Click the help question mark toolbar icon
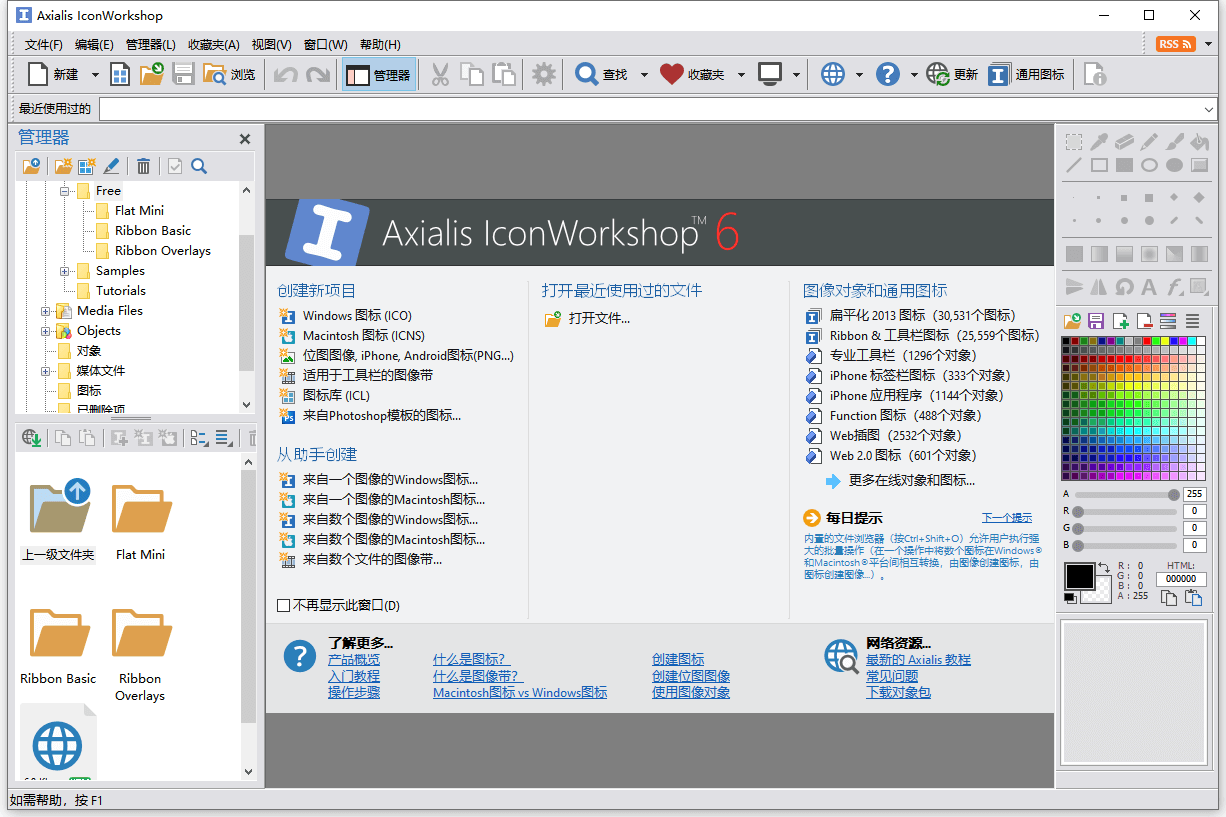This screenshot has height=817, width=1226. [x=888, y=75]
